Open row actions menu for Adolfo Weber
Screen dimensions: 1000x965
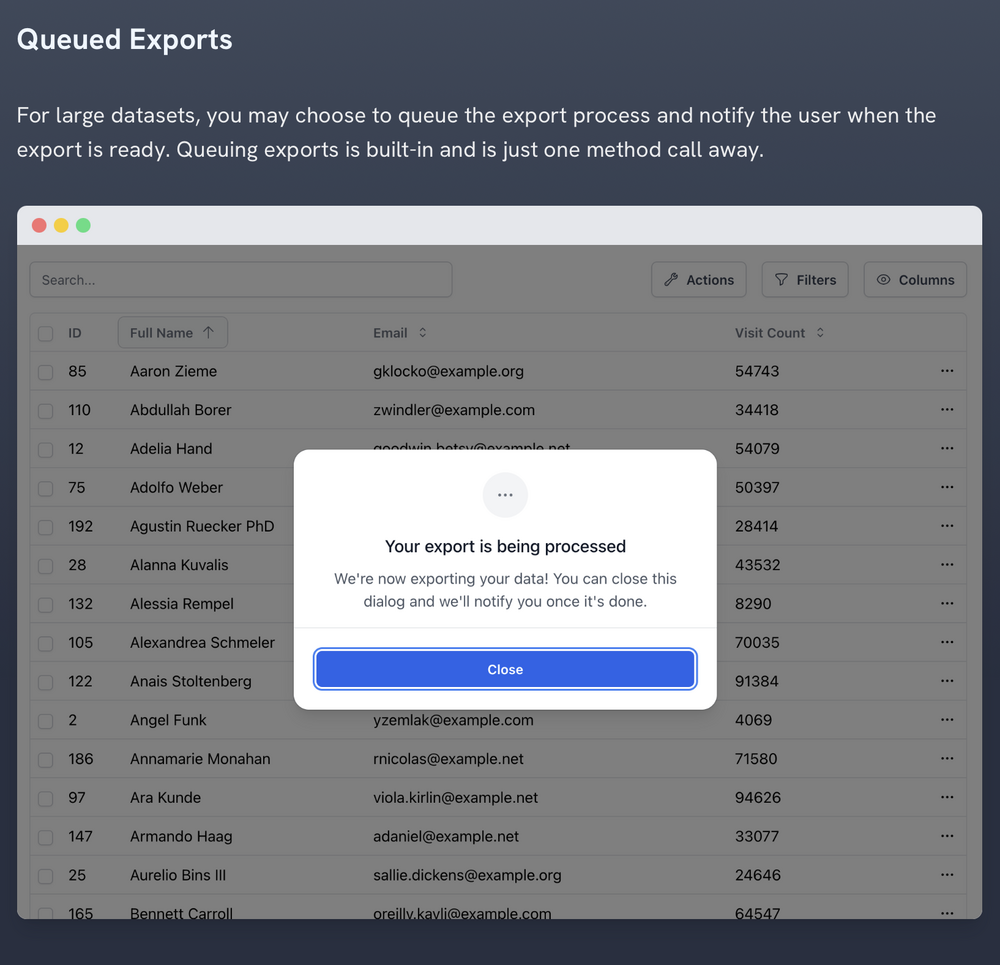[x=946, y=487]
